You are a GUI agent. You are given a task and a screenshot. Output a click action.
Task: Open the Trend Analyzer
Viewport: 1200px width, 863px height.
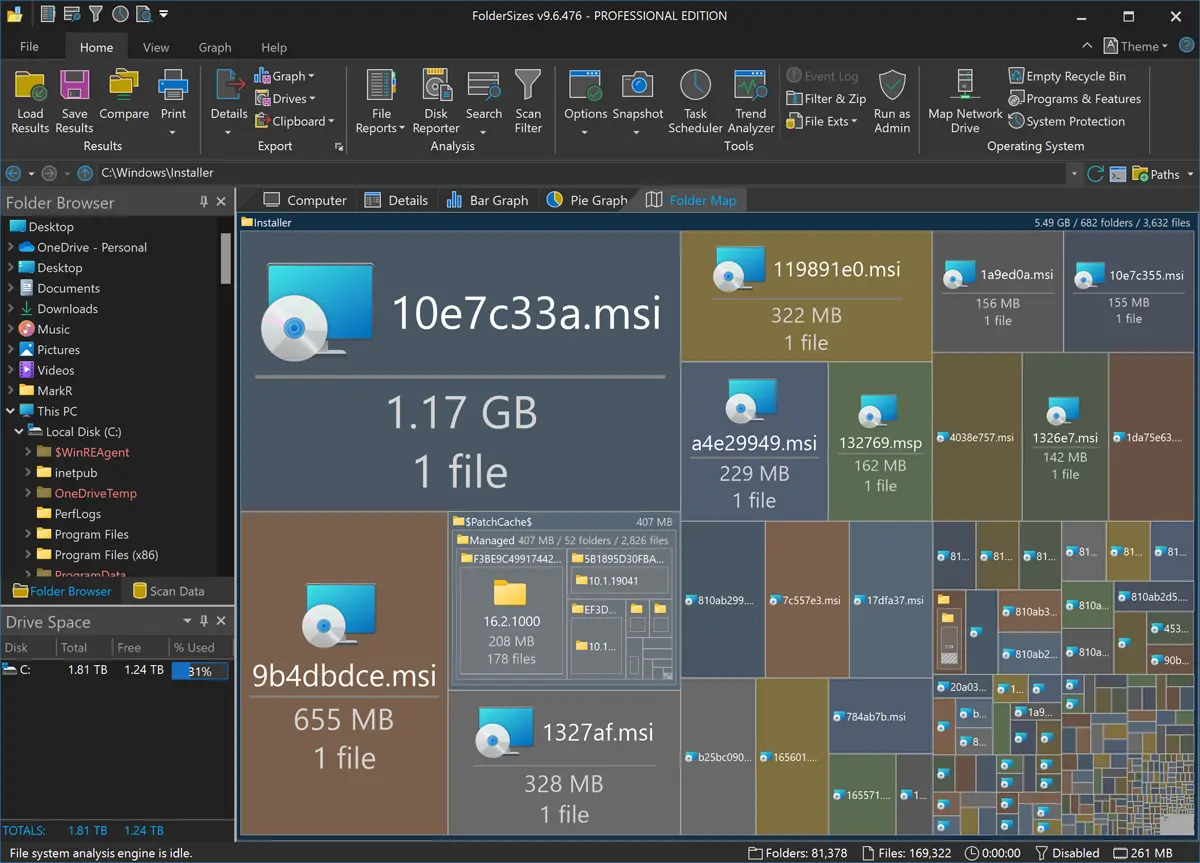pyautogui.click(x=750, y=101)
